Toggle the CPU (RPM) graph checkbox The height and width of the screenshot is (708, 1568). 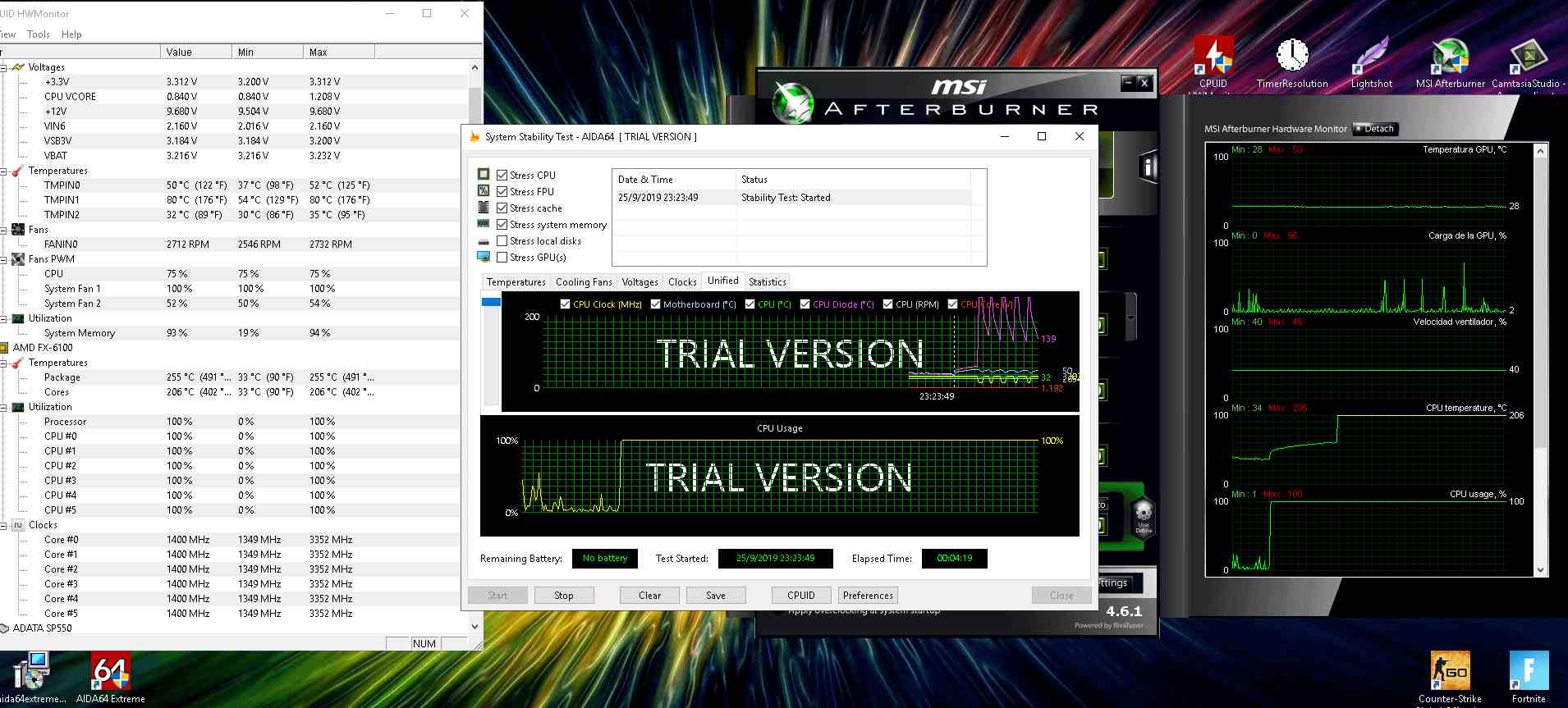pyautogui.click(x=887, y=304)
